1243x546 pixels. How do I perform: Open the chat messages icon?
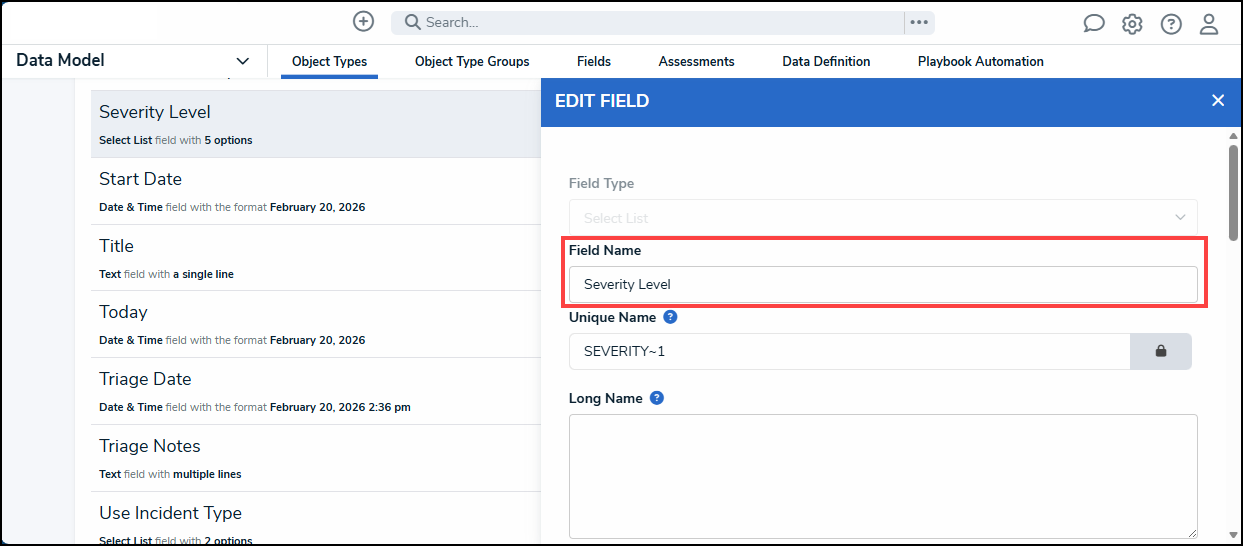pyautogui.click(x=1094, y=24)
